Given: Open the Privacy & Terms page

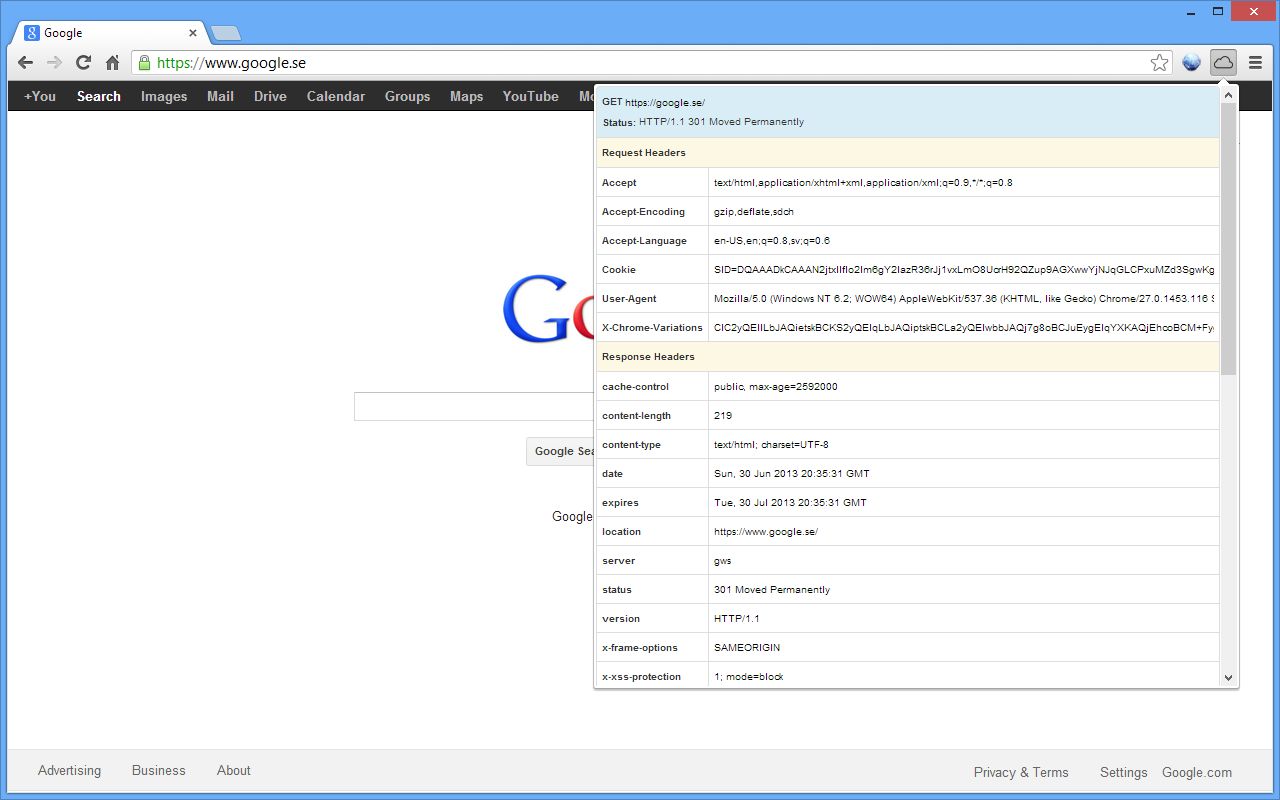Looking at the screenshot, I should click(x=1021, y=772).
